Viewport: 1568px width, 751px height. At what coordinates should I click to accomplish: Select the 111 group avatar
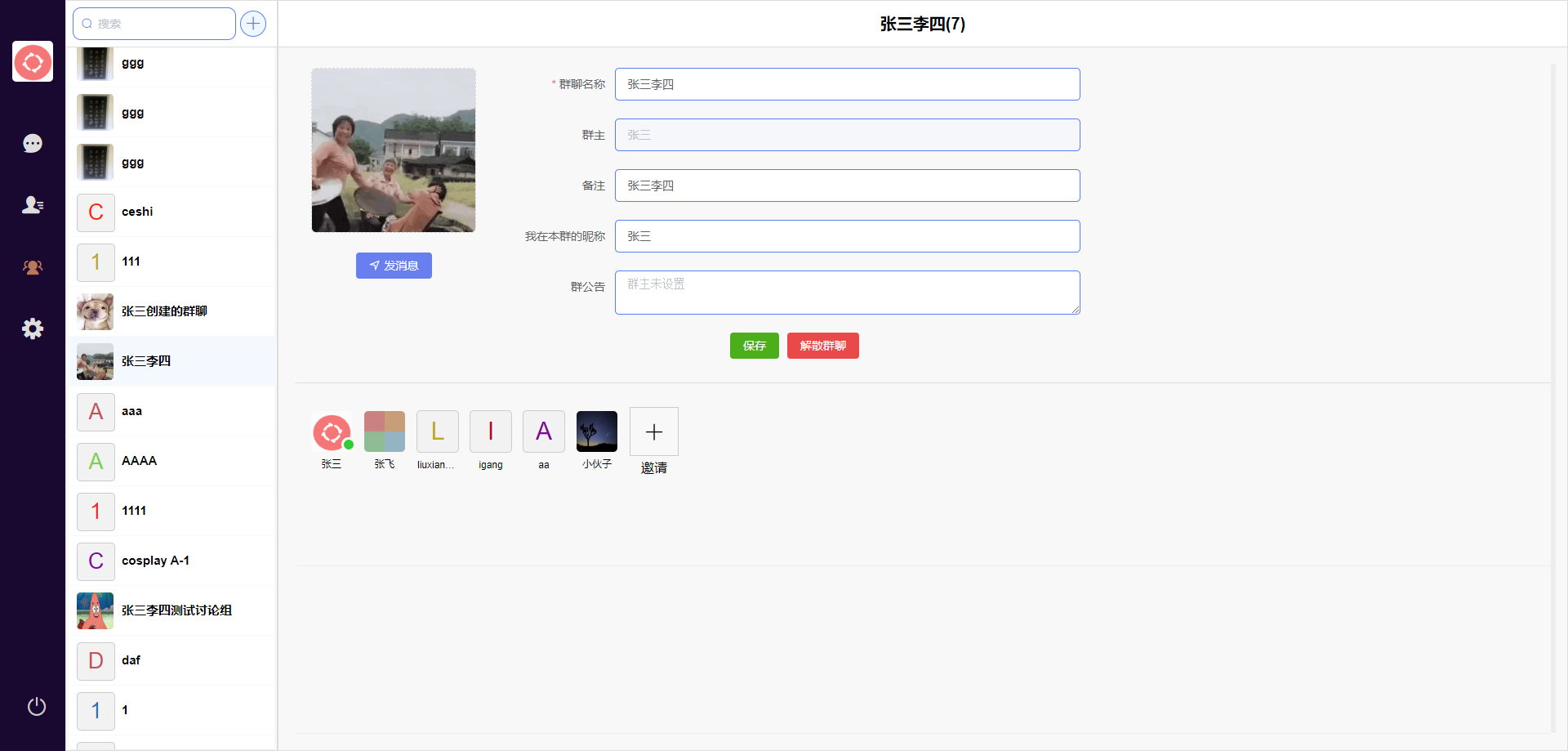click(96, 262)
